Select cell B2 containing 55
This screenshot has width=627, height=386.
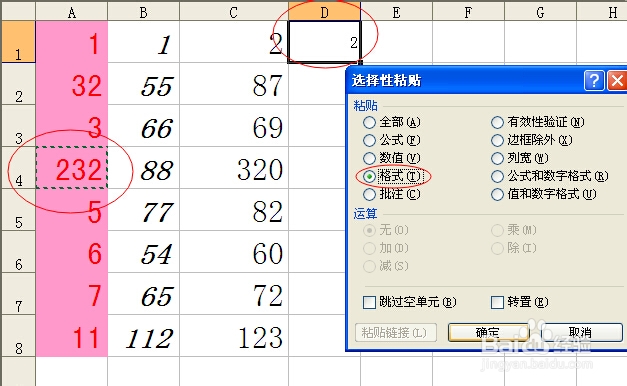coord(144,84)
